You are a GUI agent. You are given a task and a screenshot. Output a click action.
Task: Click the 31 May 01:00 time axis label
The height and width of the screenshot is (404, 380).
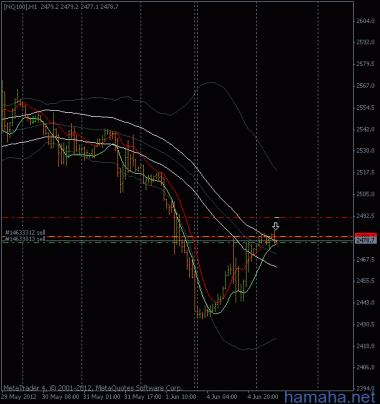101,397
